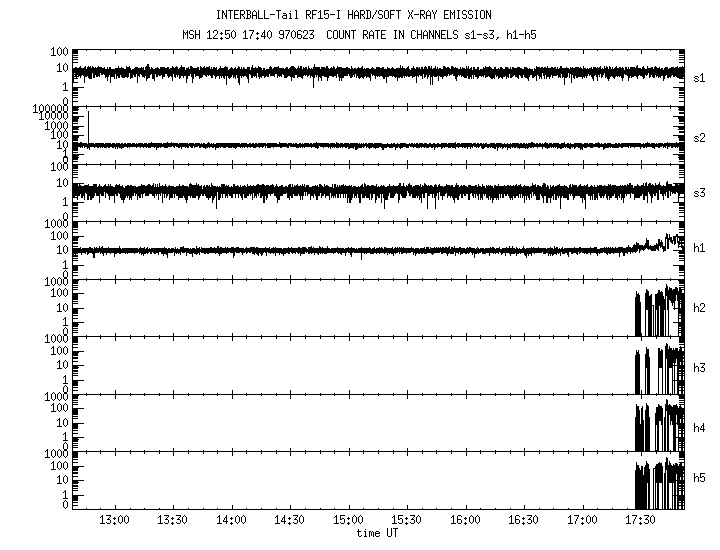Click the h3 channel label
This screenshot has width=720, height=550.
(x=699, y=367)
